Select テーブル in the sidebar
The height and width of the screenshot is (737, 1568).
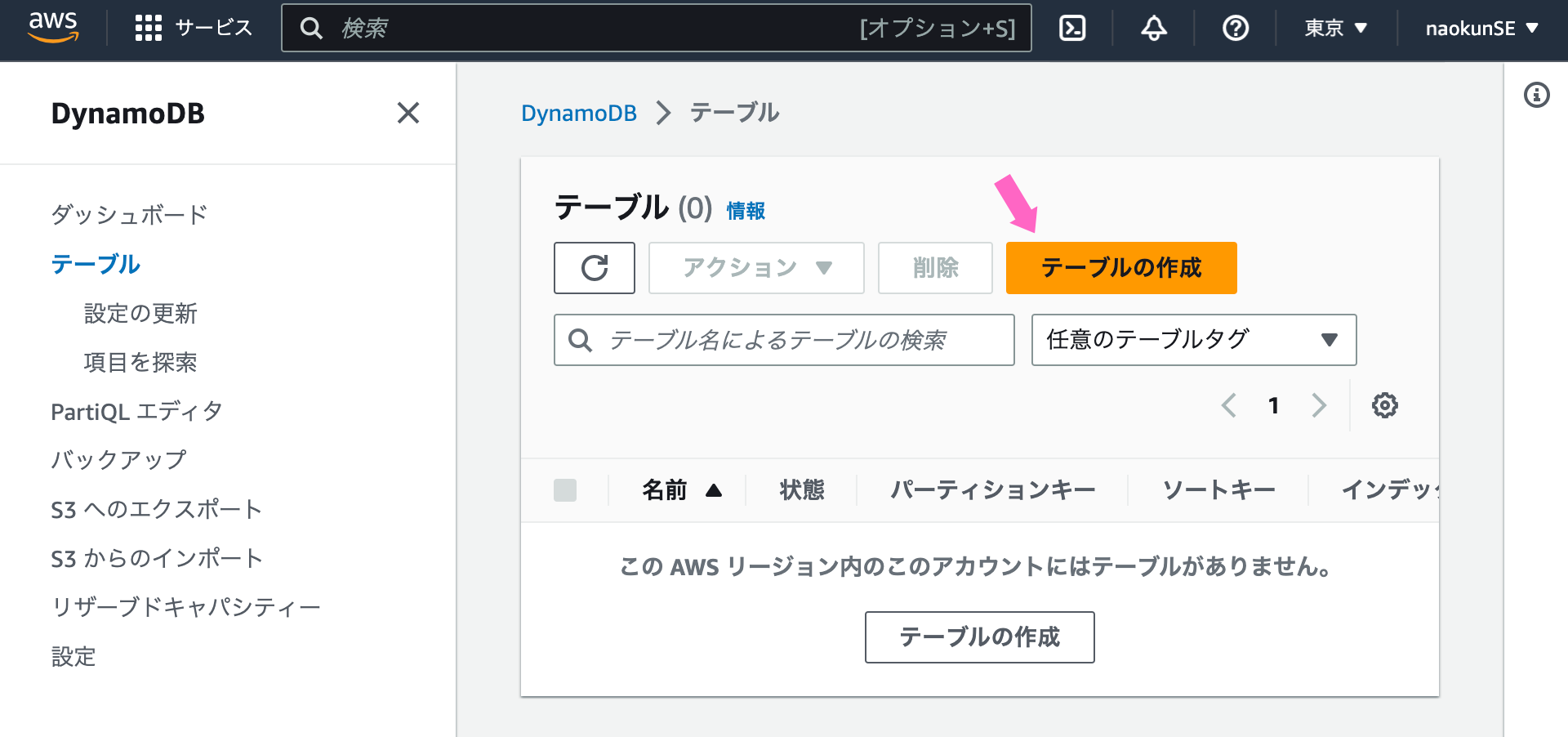coord(96,264)
